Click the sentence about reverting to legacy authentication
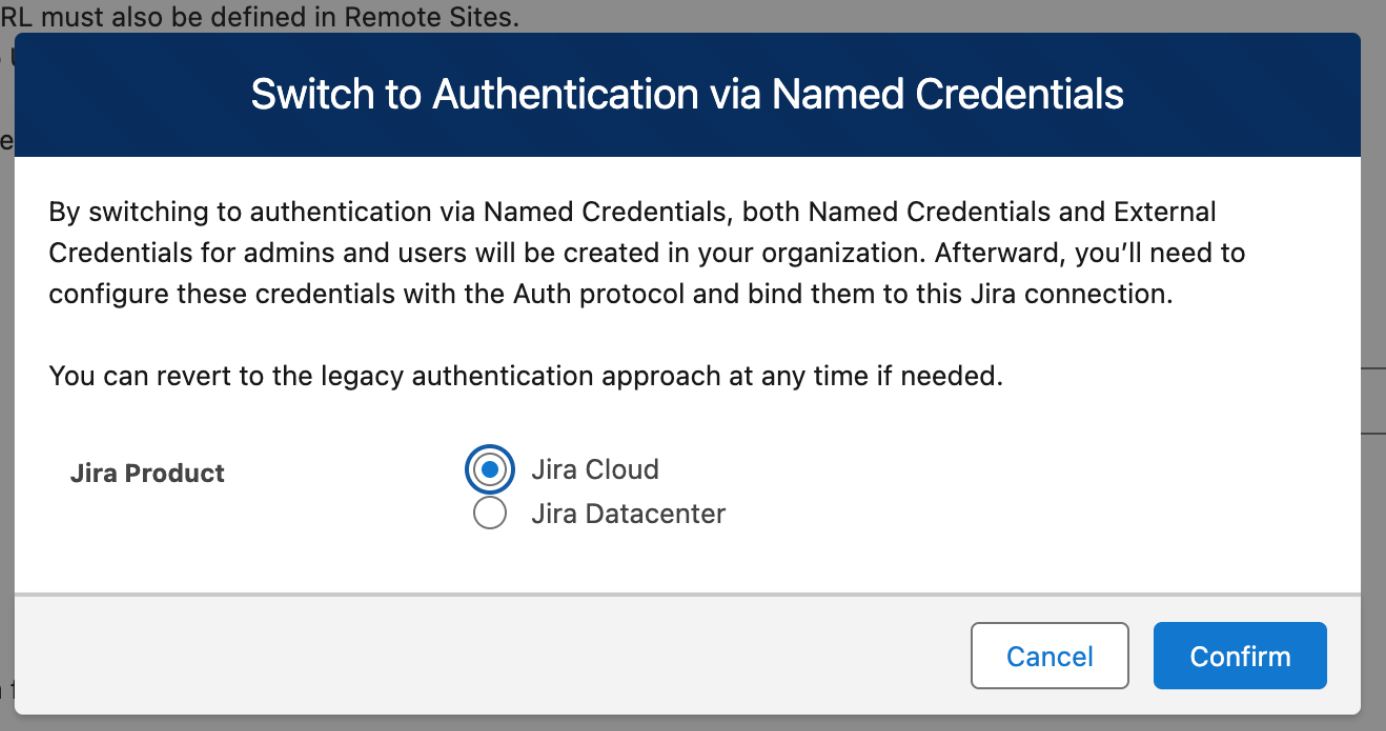Screen dimensions: 1386x731 tap(525, 376)
